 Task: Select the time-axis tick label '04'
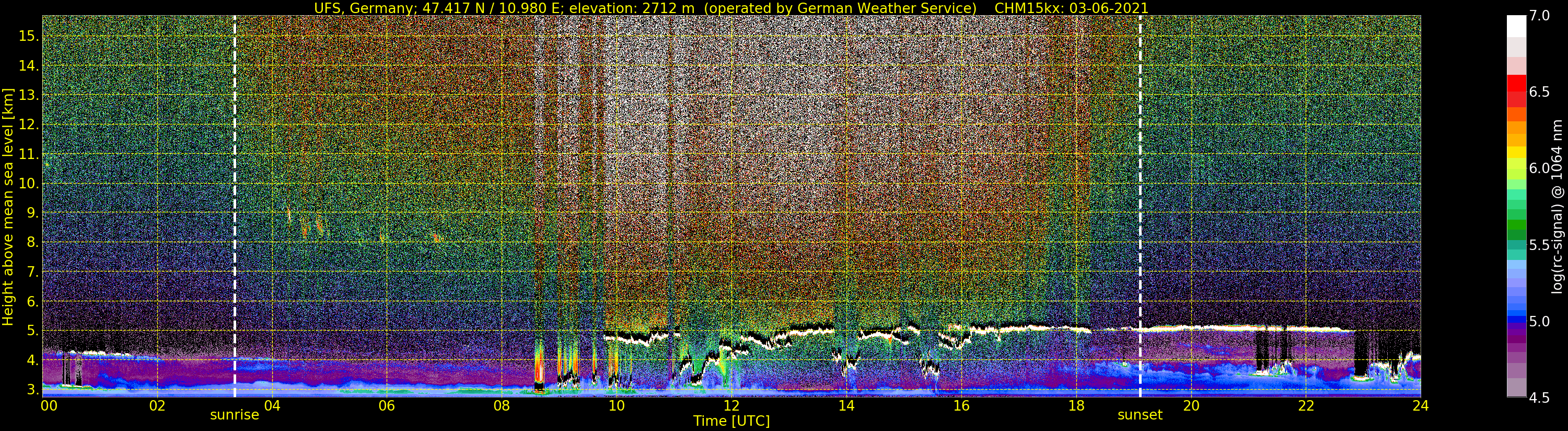point(272,405)
